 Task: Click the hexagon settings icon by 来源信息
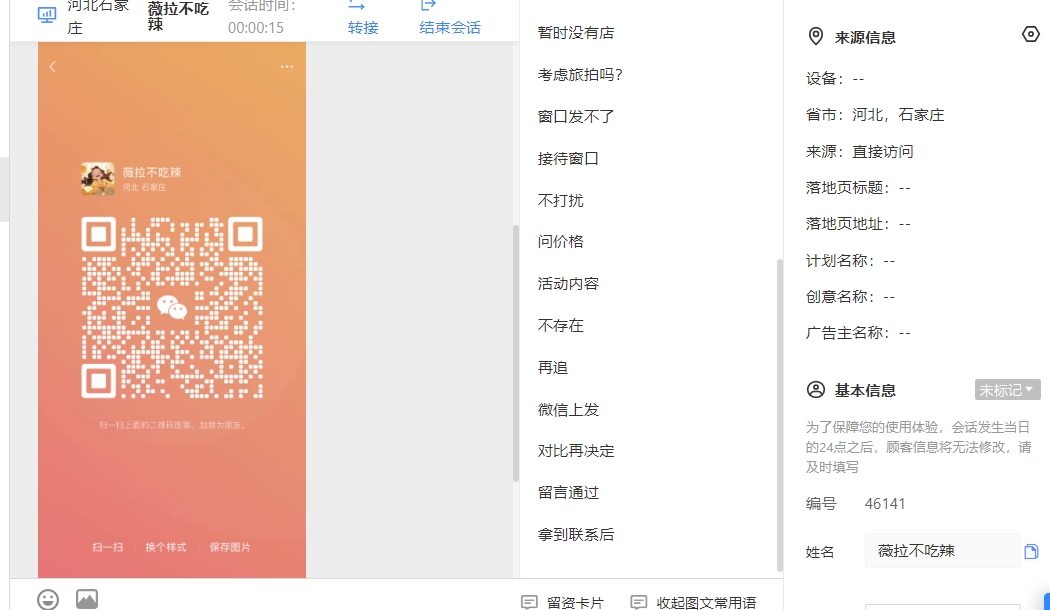coord(1031,34)
